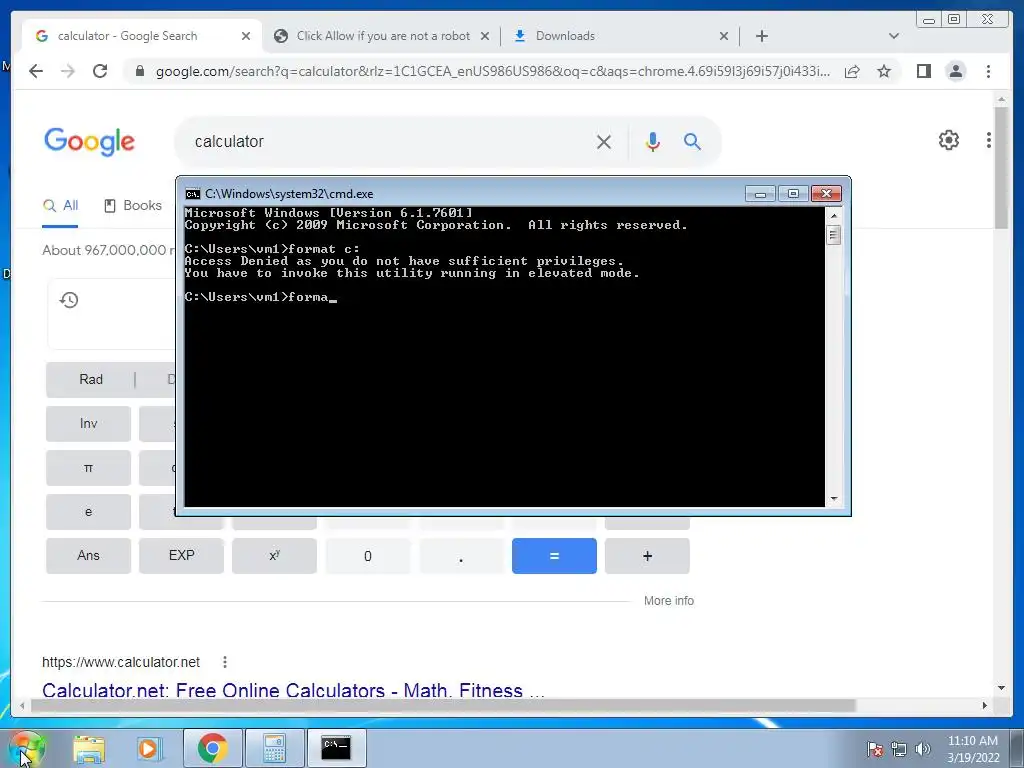Image resolution: width=1024 pixels, height=768 pixels.
Task: Click the taskbar clock showing 11:10 AM
Action: click(x=972, y=749)
